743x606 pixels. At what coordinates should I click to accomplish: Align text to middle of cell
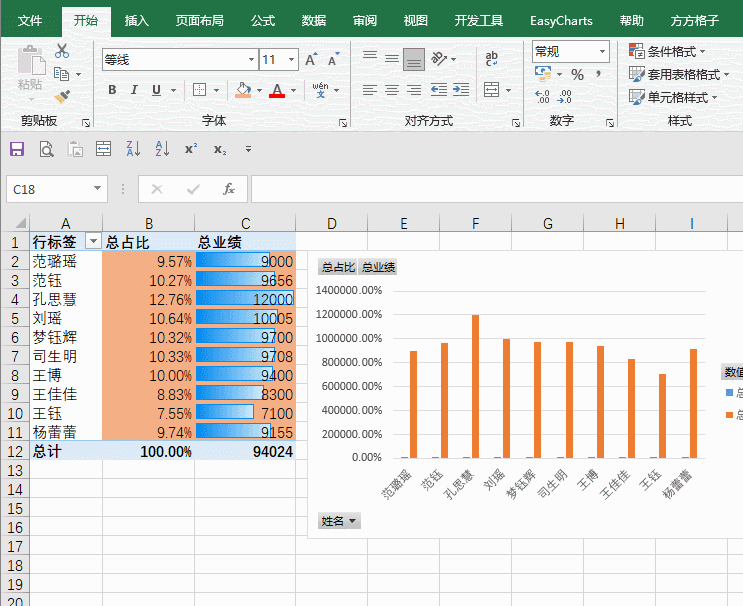[391, 59]
